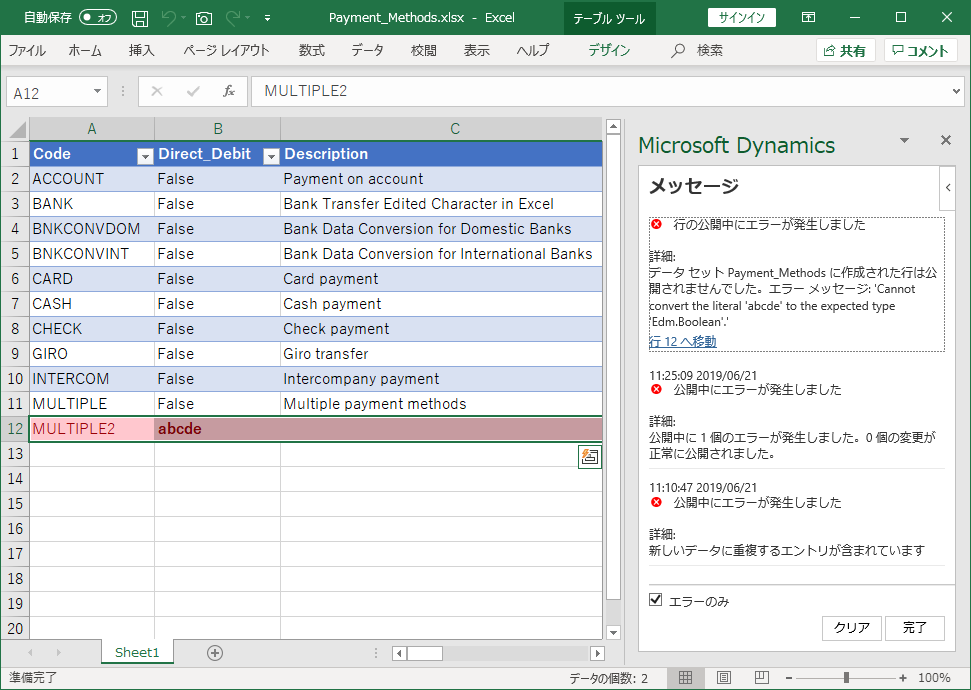Click the Save icon in title bar

click(140, 19)
